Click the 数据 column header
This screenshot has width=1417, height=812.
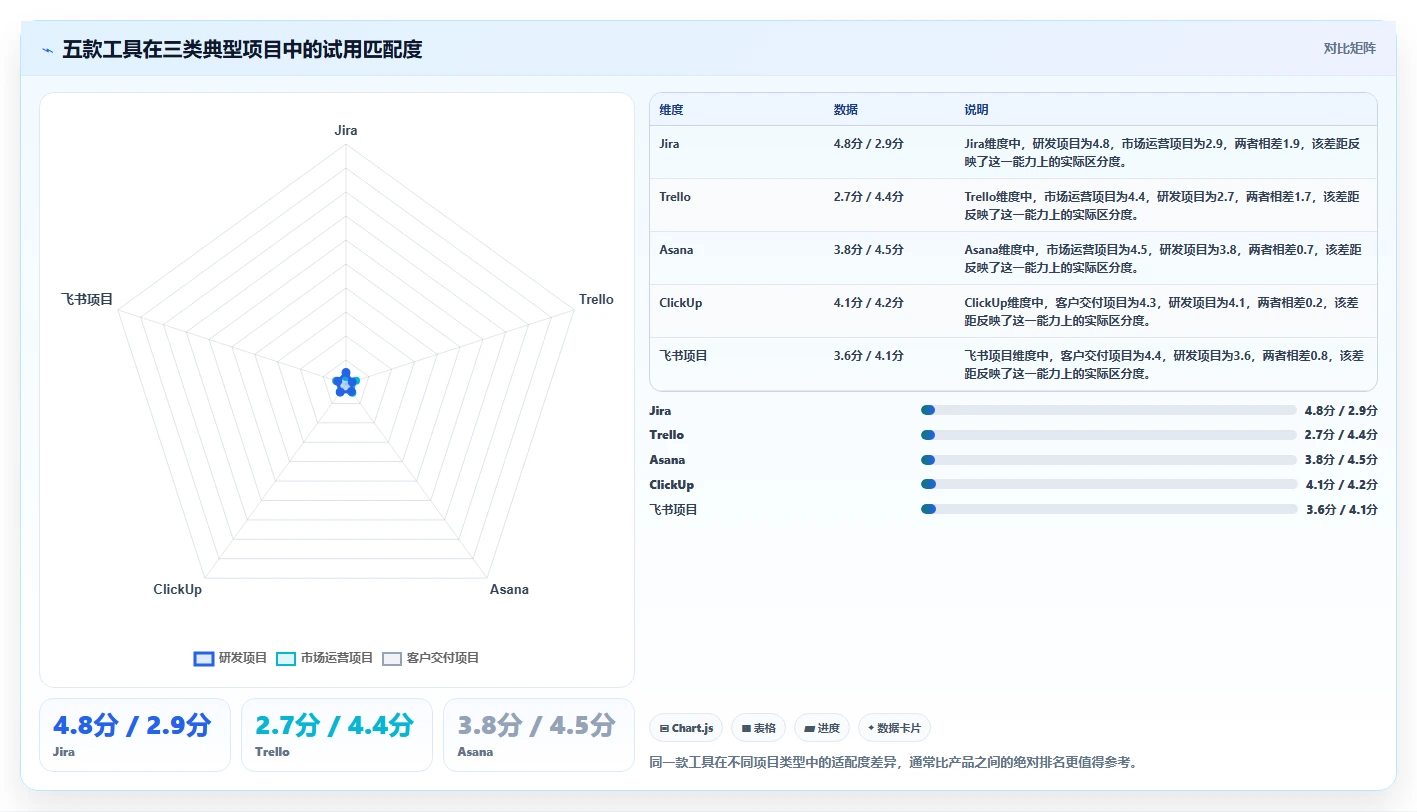(846, 110)
